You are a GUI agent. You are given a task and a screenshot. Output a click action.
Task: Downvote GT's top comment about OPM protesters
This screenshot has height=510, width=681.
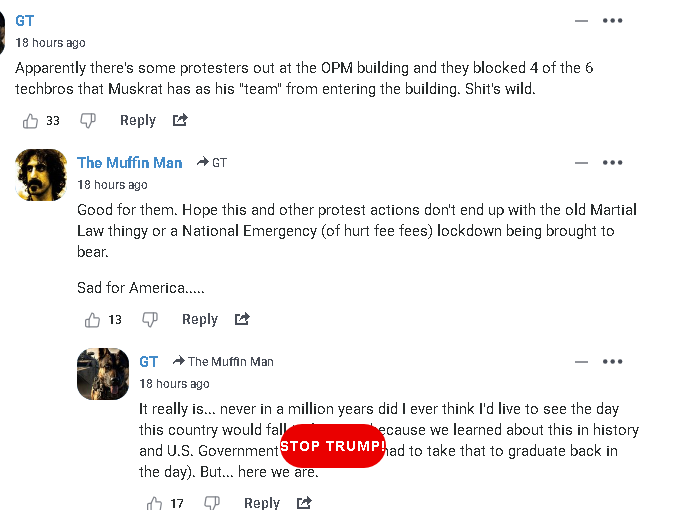[x=88, y=121]
